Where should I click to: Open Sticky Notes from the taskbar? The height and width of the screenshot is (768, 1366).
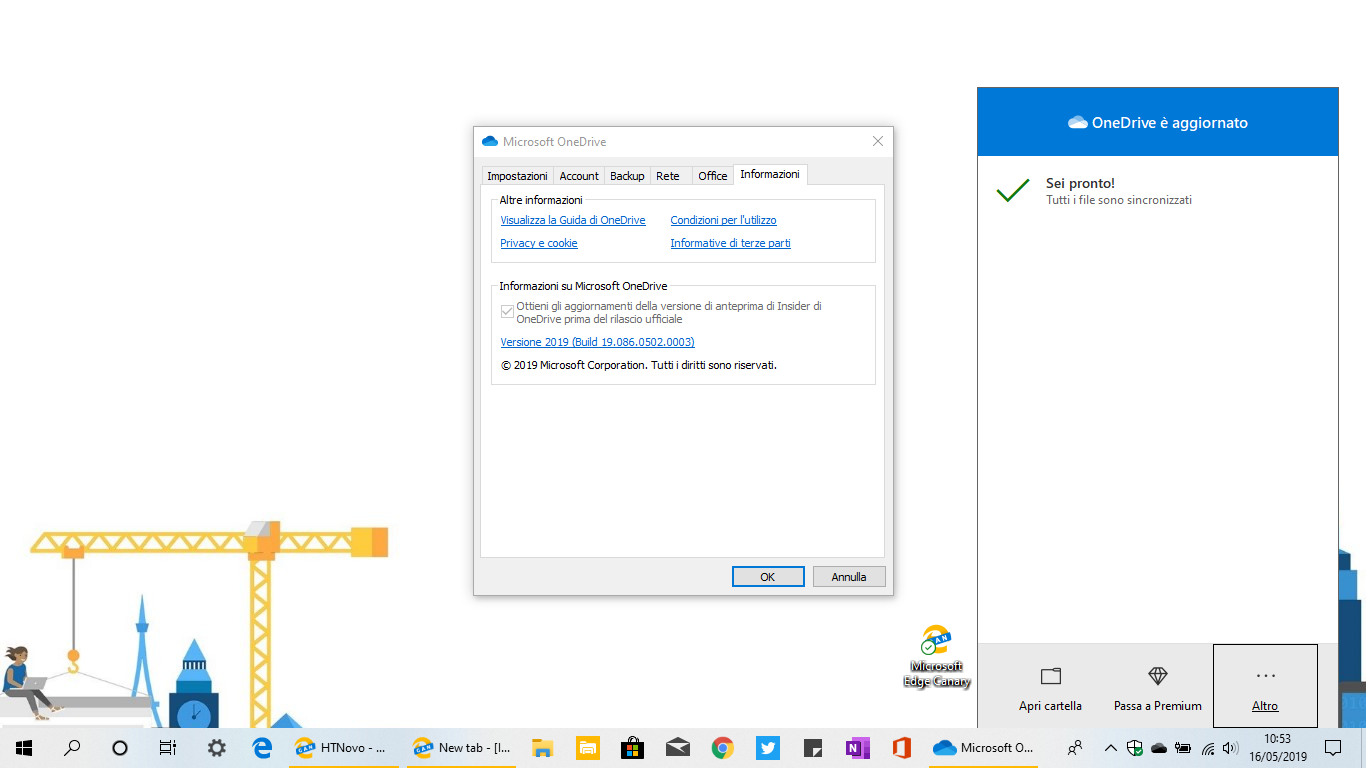(x=813, y=747)
